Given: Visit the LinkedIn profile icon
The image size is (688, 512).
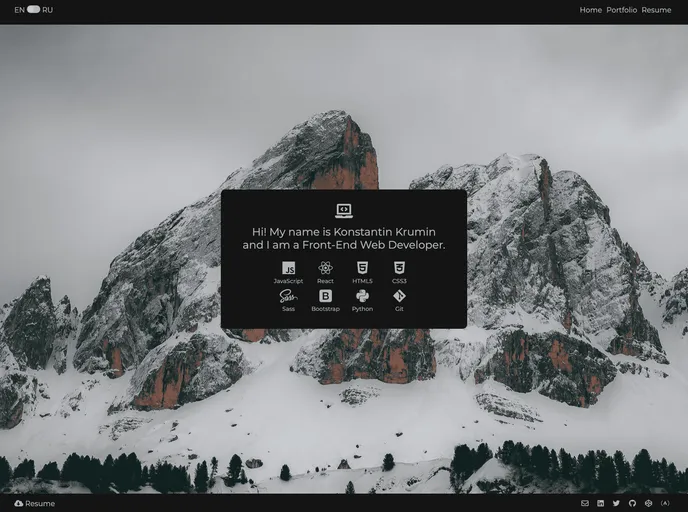Looking at the screenshot, I should pos(601,503).
